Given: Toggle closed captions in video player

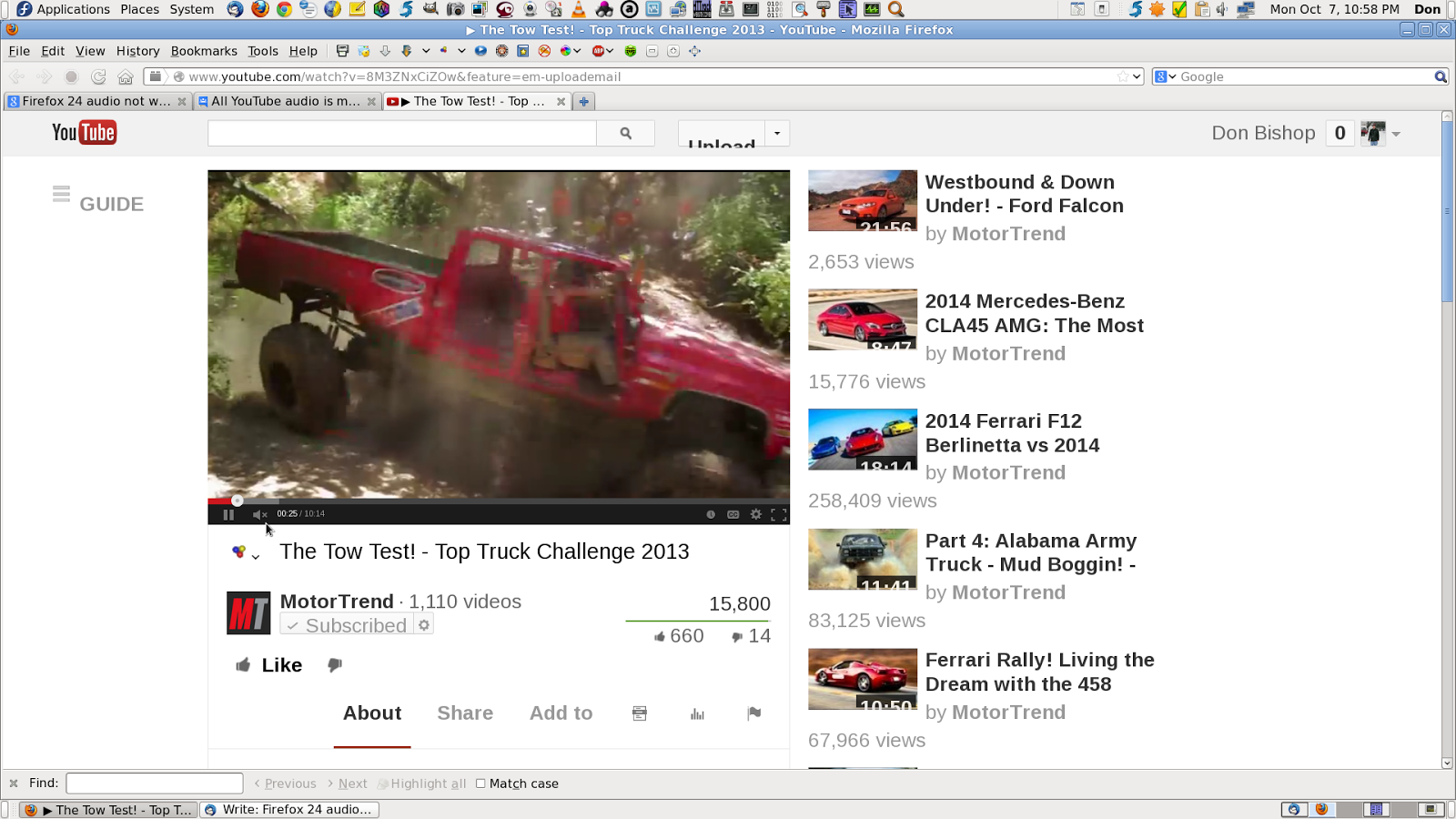Looking at the screenshot, I should point(733,514).
